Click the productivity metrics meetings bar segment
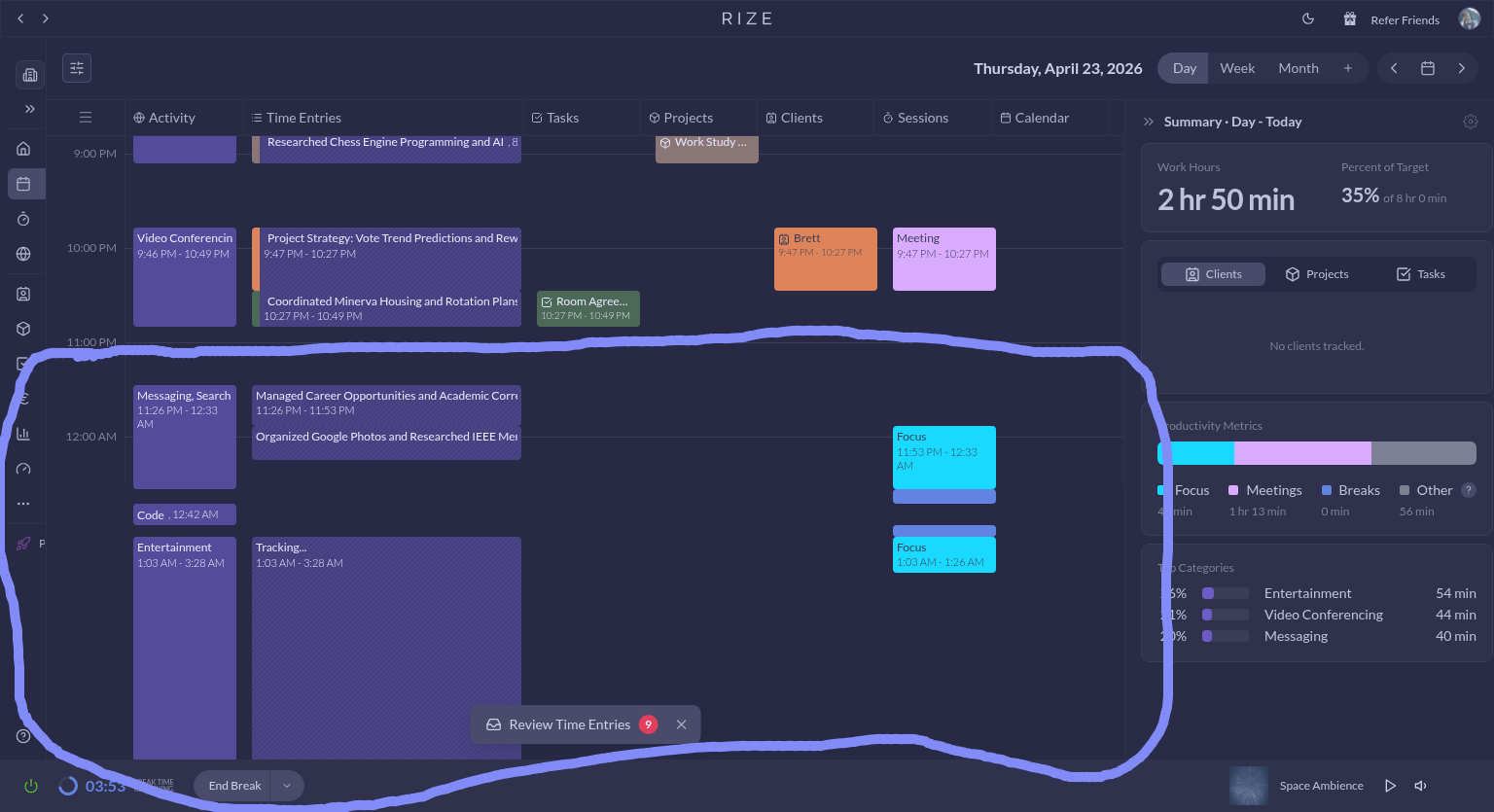Viewport: 1494px width, 812px height. [1301, 453]
